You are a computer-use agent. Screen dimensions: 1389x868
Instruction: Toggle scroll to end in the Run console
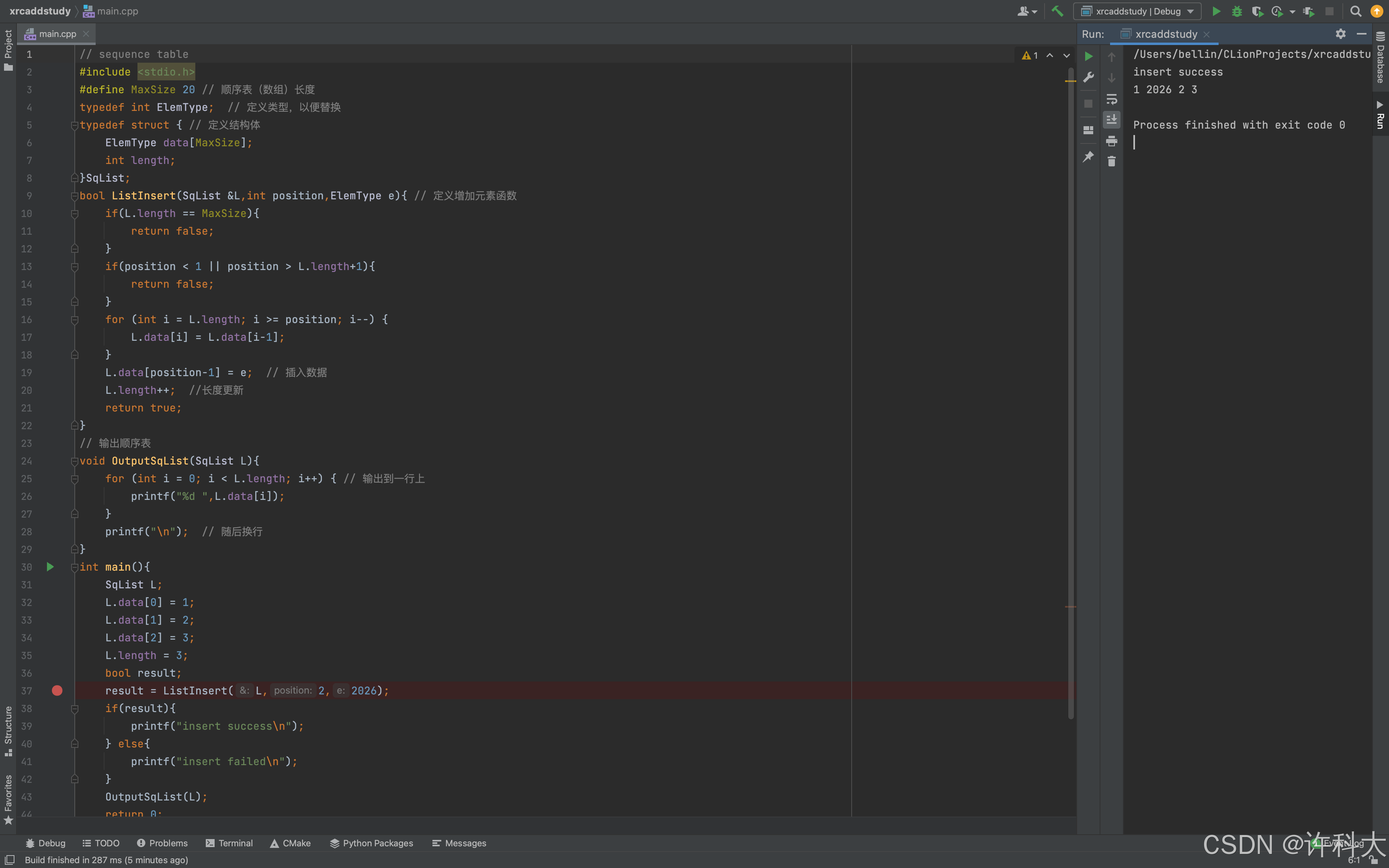(1111, 119)
